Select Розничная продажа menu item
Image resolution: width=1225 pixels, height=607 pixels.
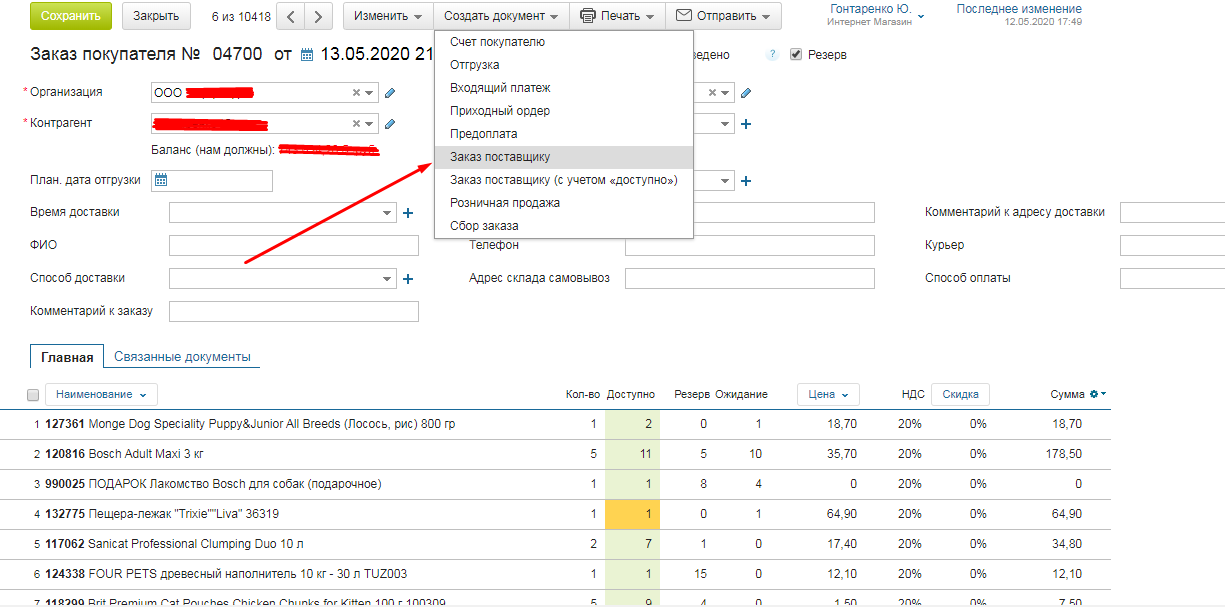click(563, 203)
